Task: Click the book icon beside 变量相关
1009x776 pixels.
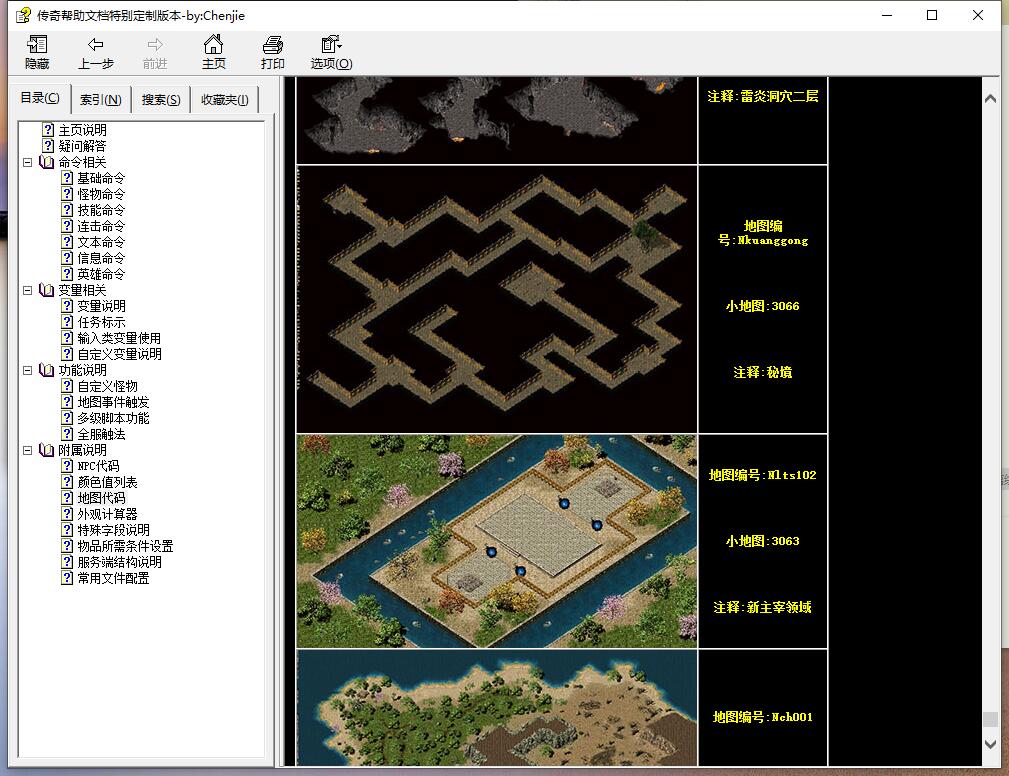Action: [46, 290]
